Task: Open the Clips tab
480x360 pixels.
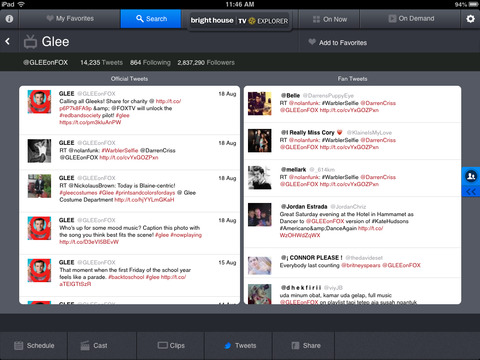Action: click(170, 346)
